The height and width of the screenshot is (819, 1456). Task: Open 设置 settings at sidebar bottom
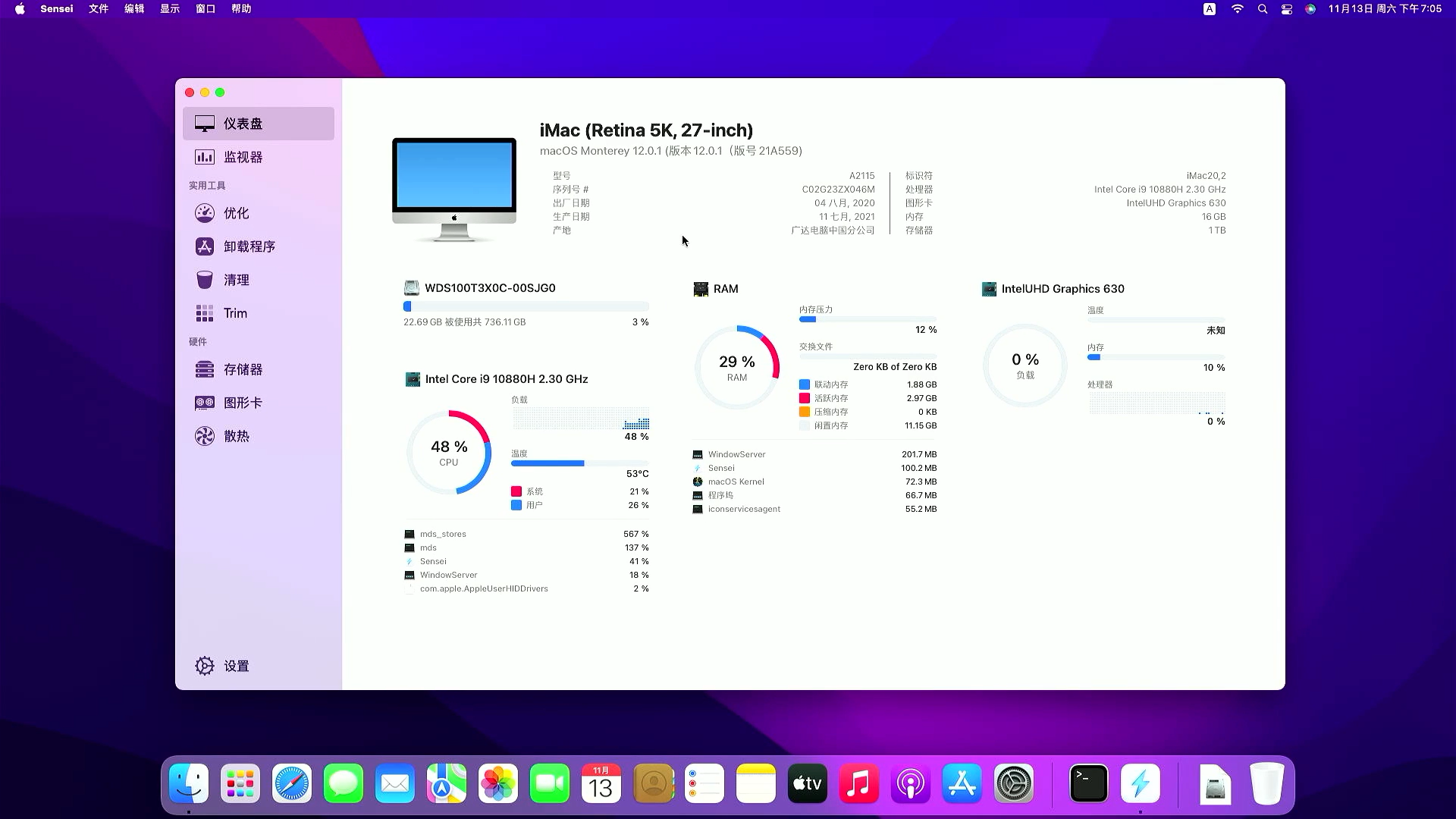click(236, 666)
